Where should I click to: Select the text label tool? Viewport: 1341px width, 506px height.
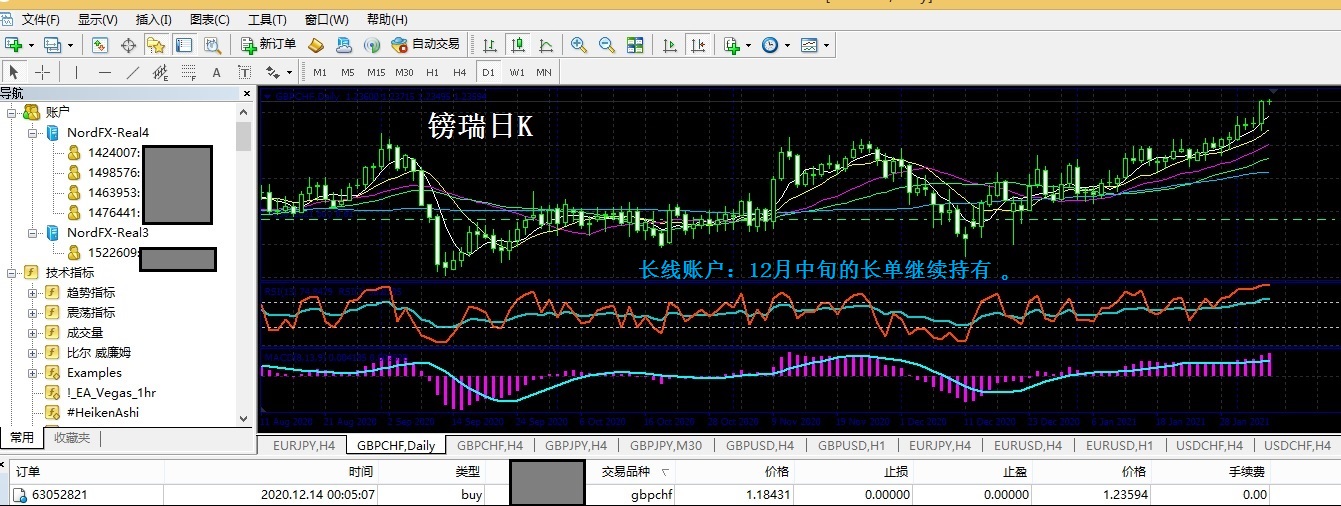(244, 72)
